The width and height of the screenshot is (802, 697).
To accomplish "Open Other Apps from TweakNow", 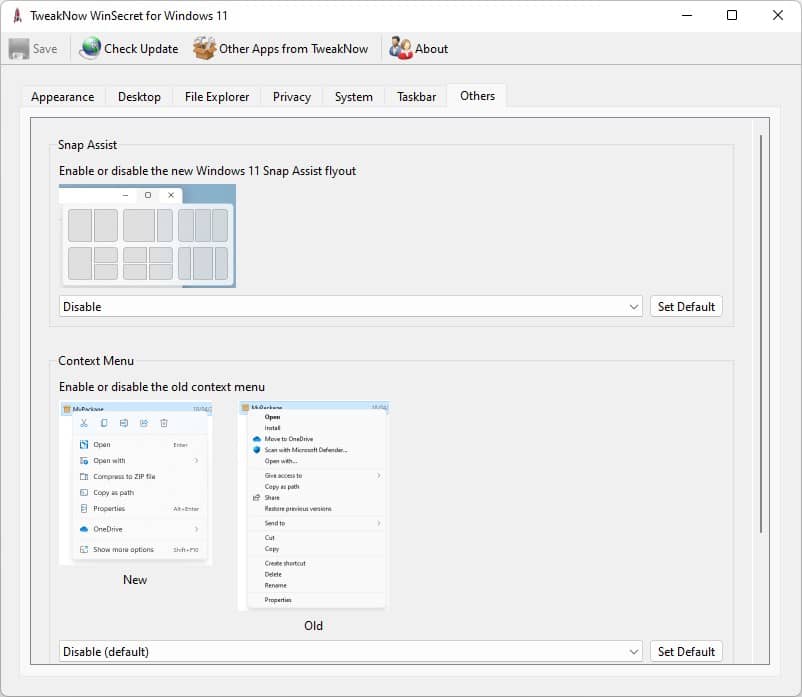I will pos(294,49).
